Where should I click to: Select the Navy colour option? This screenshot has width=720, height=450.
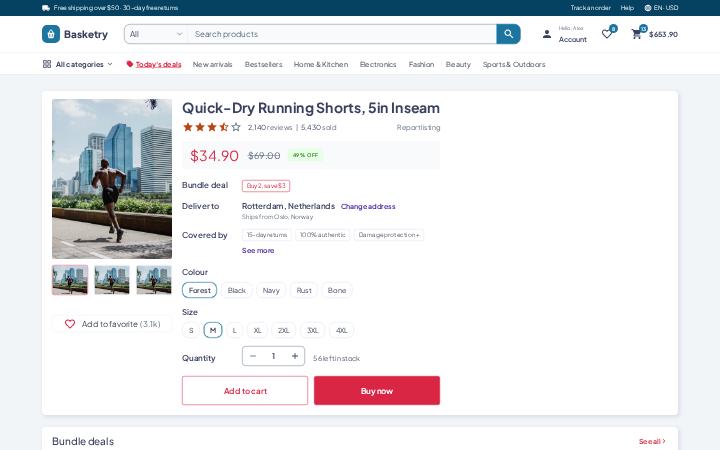[x=271, y=290]
